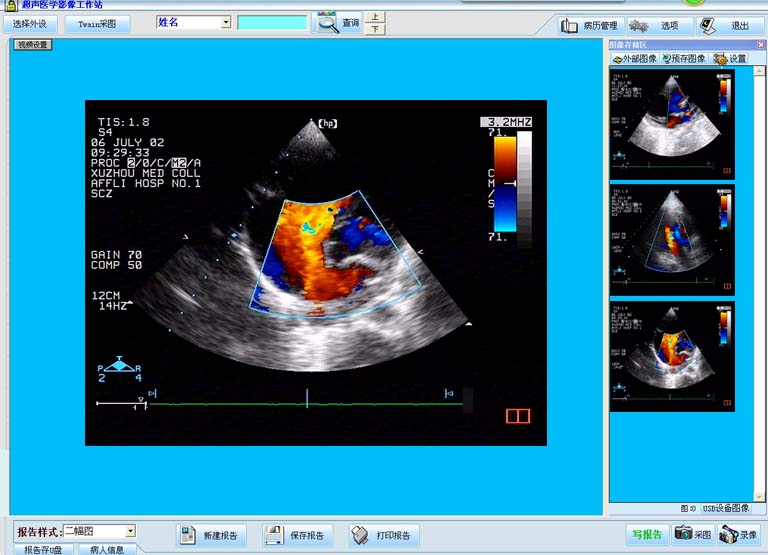
Task: Click the red double-square icon on ultrasound image
Action: click(518, 416)
